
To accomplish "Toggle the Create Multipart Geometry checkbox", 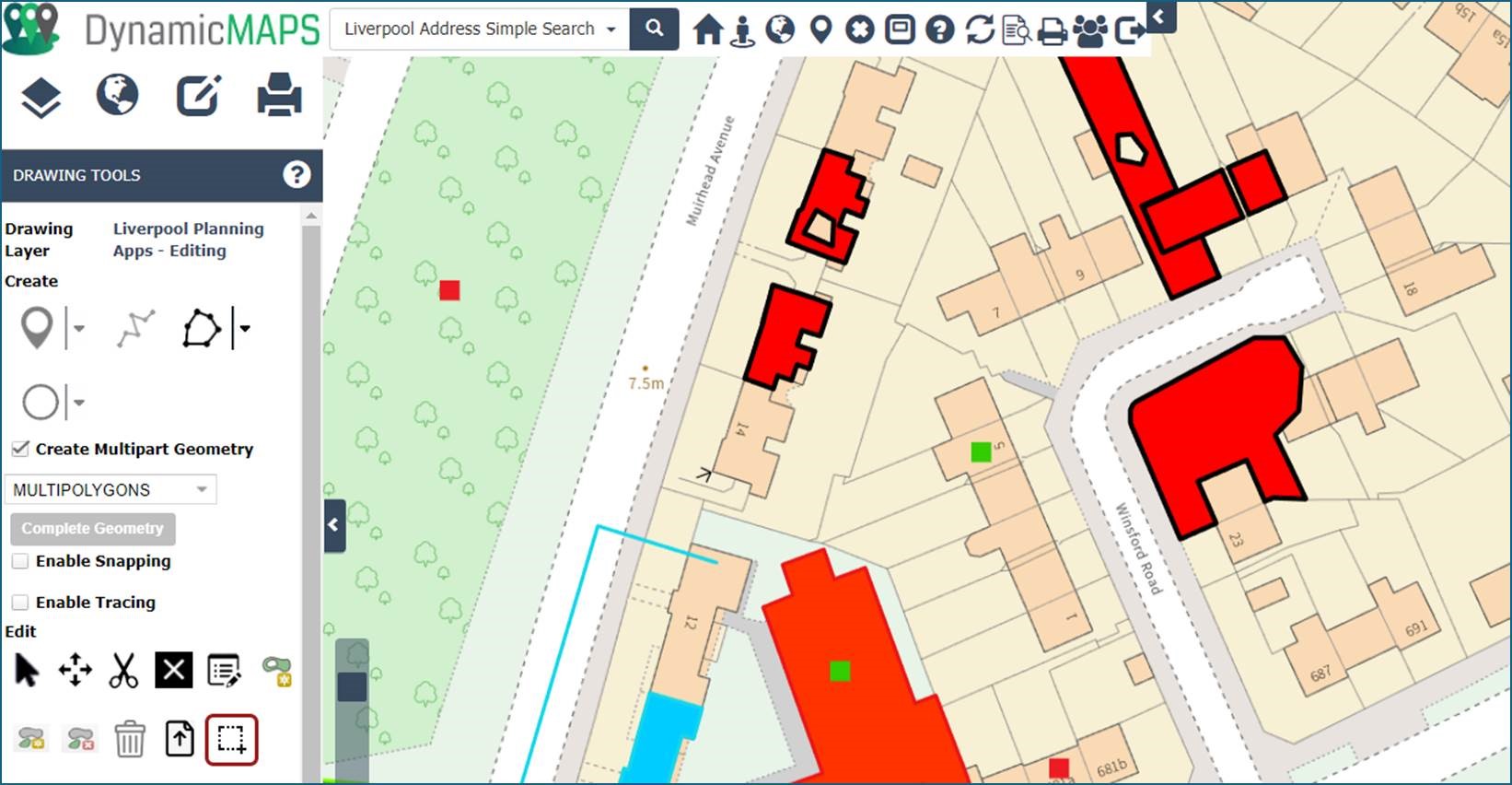I will 20,449.
